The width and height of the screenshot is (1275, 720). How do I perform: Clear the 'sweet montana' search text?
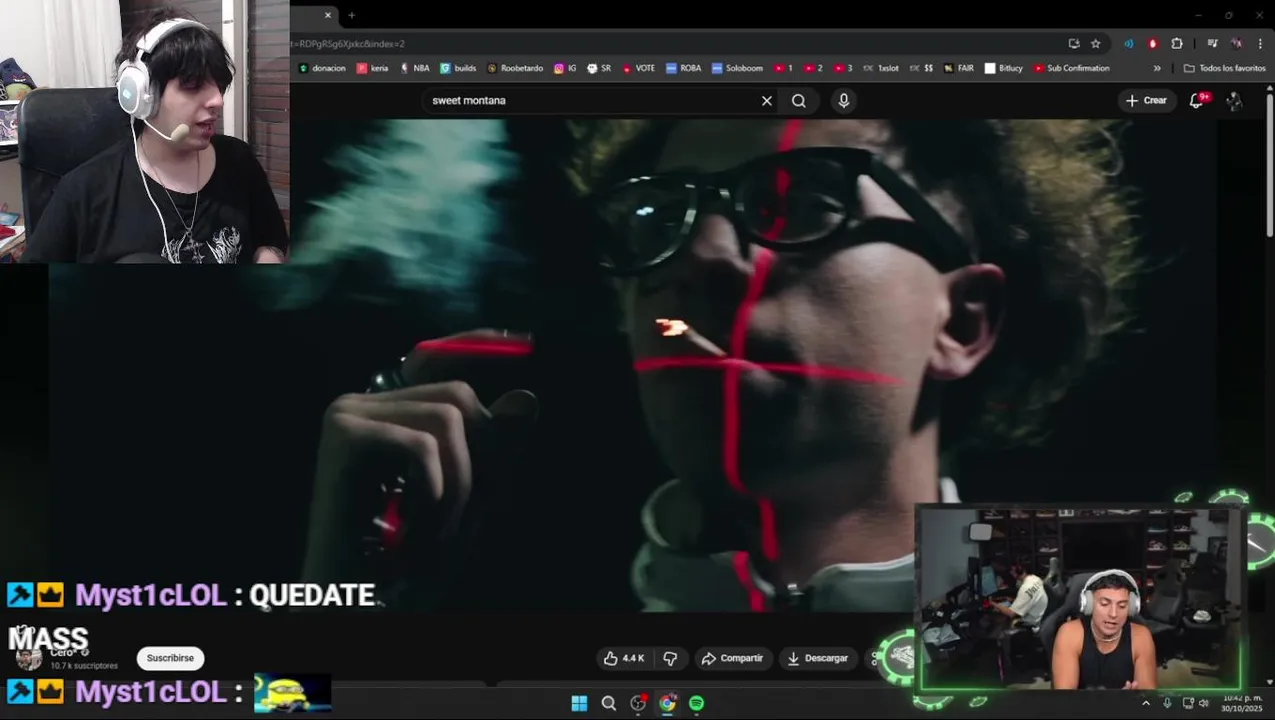pos(767,101)
